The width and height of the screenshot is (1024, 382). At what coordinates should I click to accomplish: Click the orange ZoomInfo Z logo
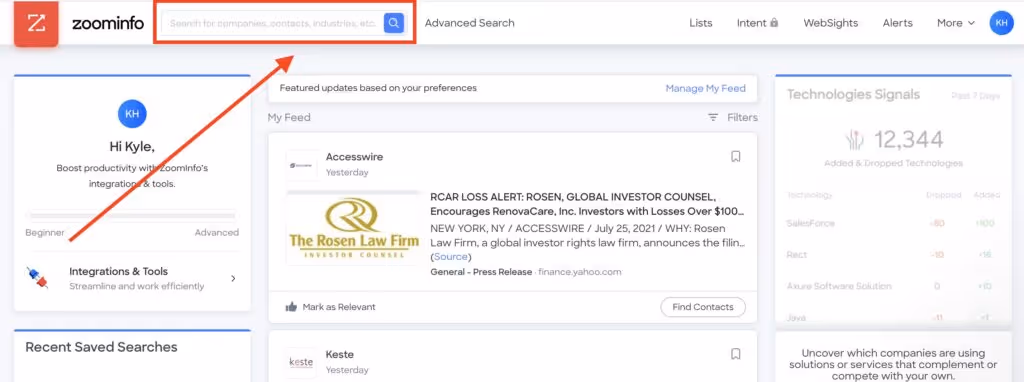(36, 24)
